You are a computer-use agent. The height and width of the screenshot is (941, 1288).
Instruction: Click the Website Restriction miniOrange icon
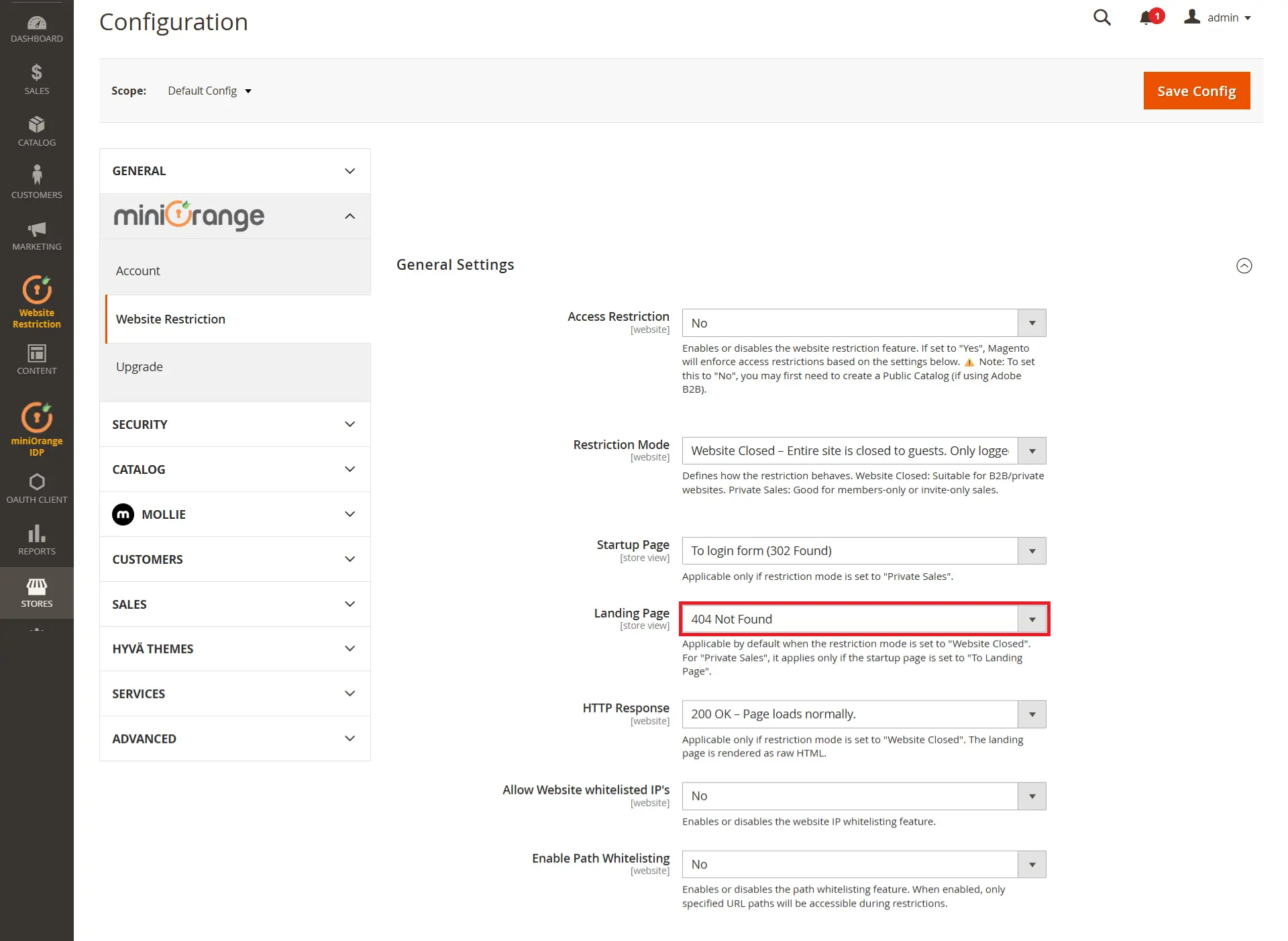36,301
